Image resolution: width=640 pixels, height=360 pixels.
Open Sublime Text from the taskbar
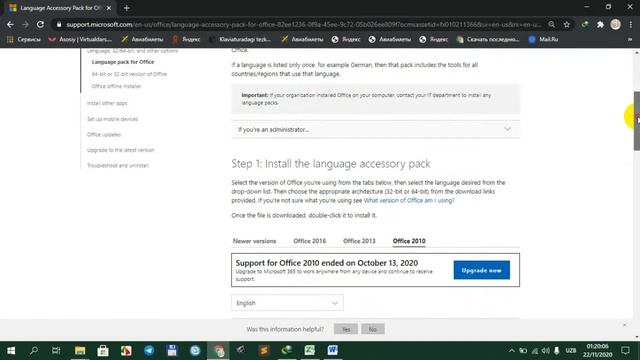264,350
